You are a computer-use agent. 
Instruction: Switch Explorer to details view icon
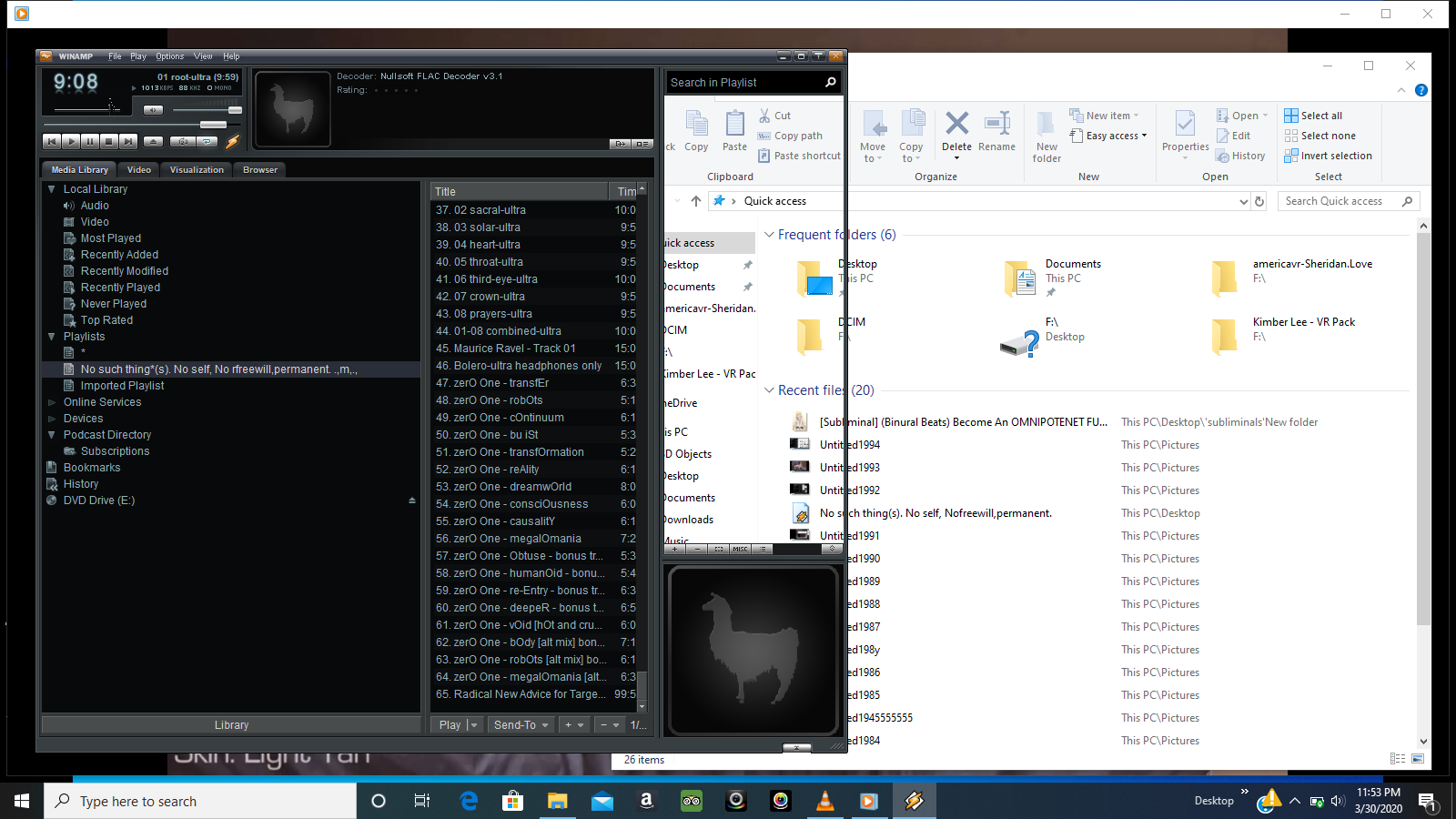click(1398, 758)
